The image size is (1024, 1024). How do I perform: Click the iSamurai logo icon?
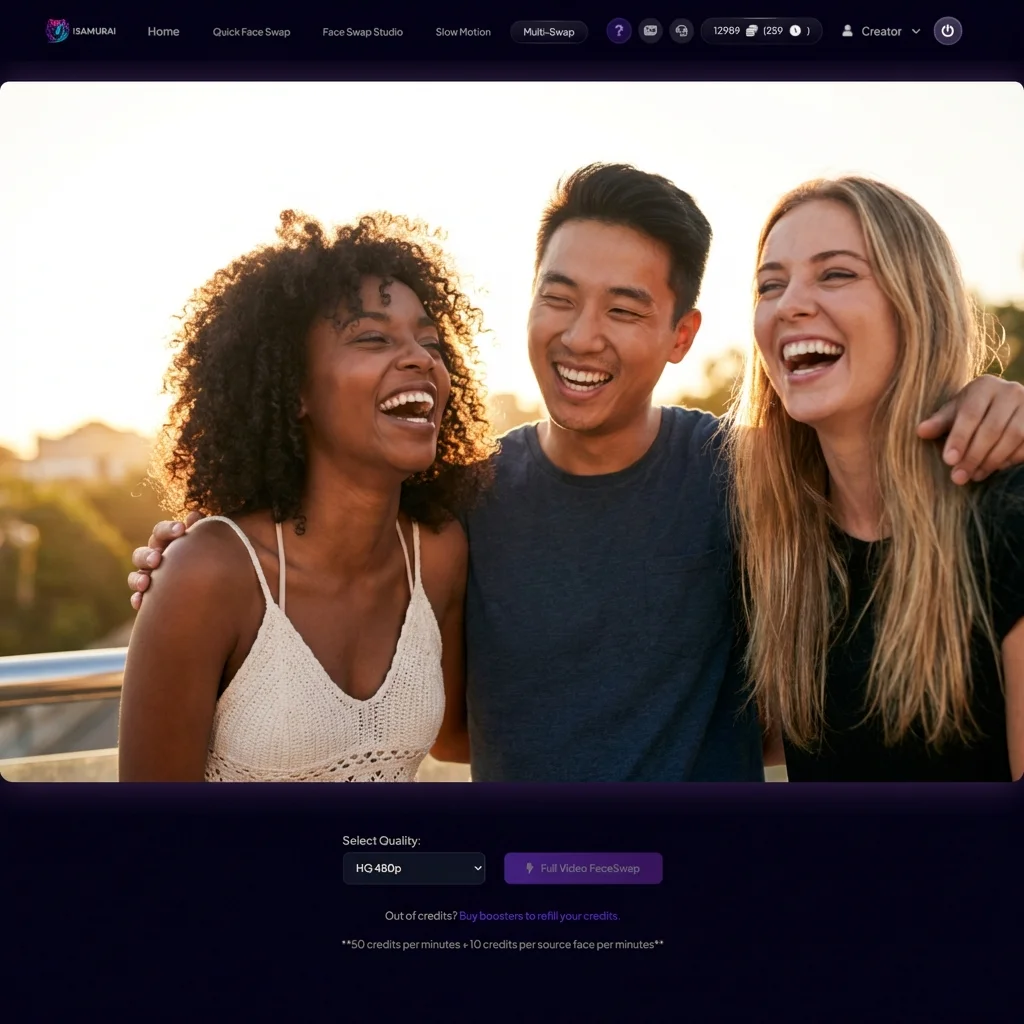click(x=57, y=31)
